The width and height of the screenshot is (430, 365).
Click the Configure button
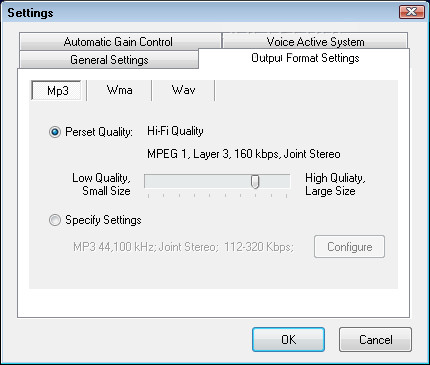coord(349,247)
